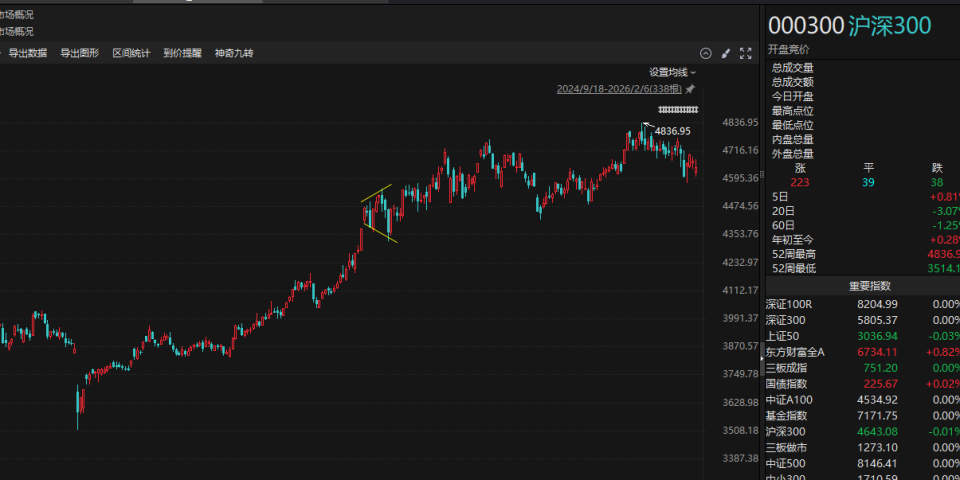Click 导出数据 in the chart toolbar

click(x=28, y=53)
